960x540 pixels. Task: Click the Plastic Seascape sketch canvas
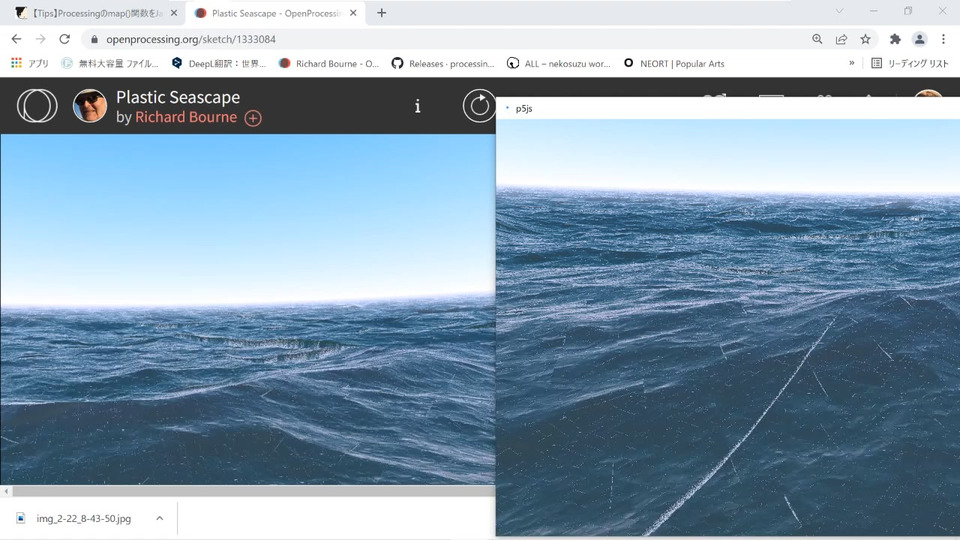pos(247,309)
